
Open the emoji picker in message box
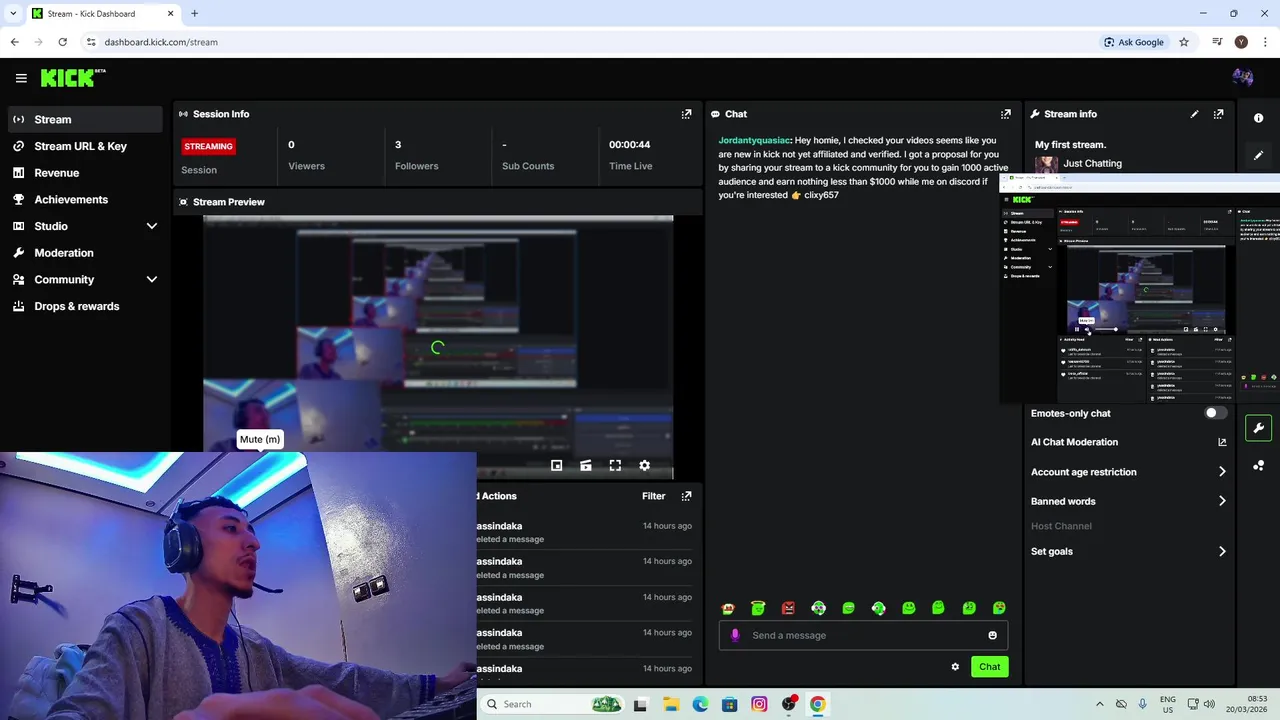tap(992, 635)
